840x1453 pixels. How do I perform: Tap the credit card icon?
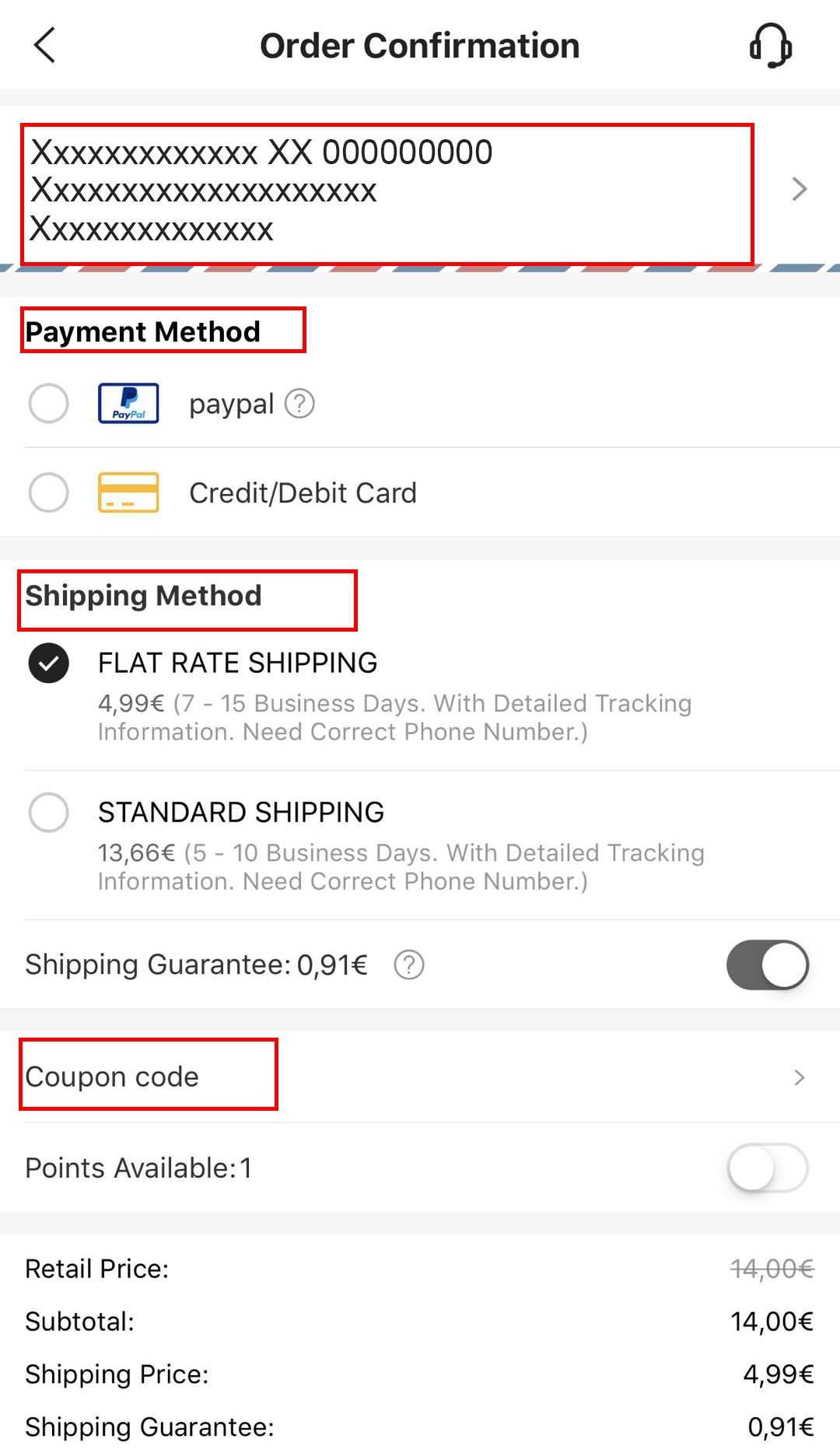pos(128,492)
